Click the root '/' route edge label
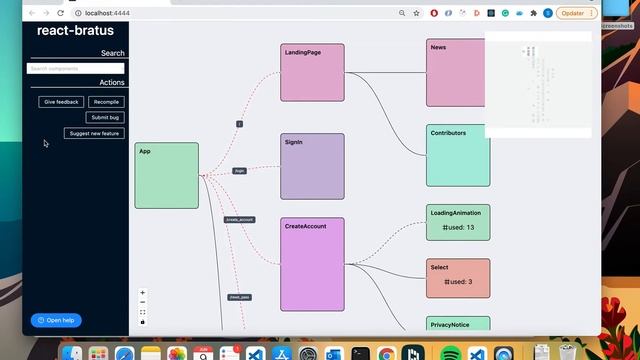The width and height of the screenshot is (640, 360). [240, 124]
